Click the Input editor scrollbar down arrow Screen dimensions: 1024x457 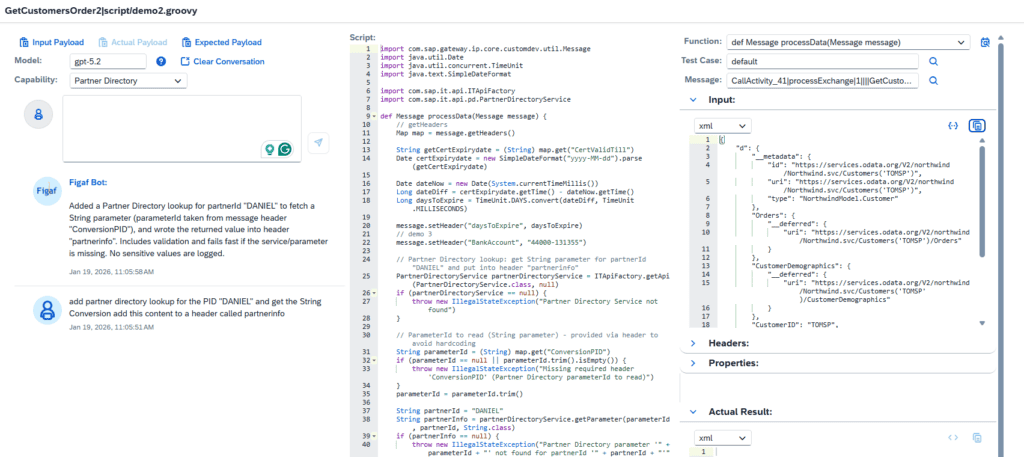click(982, 323)
